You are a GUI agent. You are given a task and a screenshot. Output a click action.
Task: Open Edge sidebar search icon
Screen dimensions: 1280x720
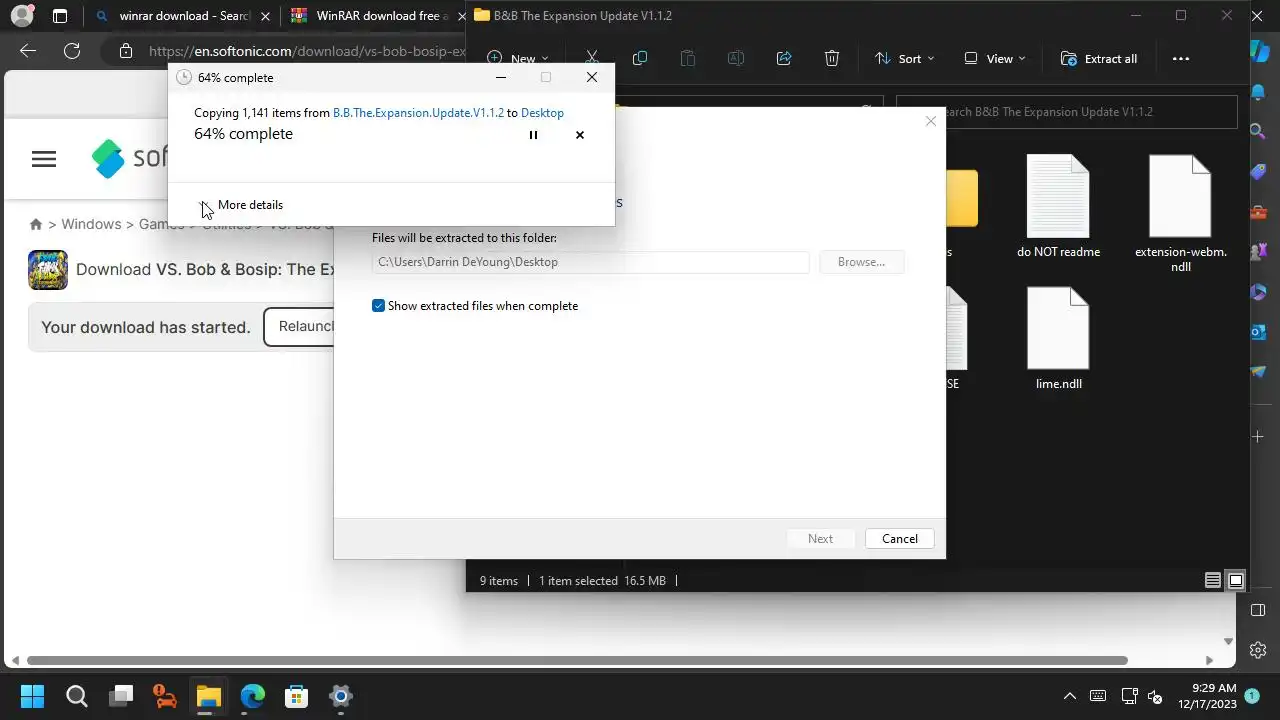click(x=1259, y=131)
